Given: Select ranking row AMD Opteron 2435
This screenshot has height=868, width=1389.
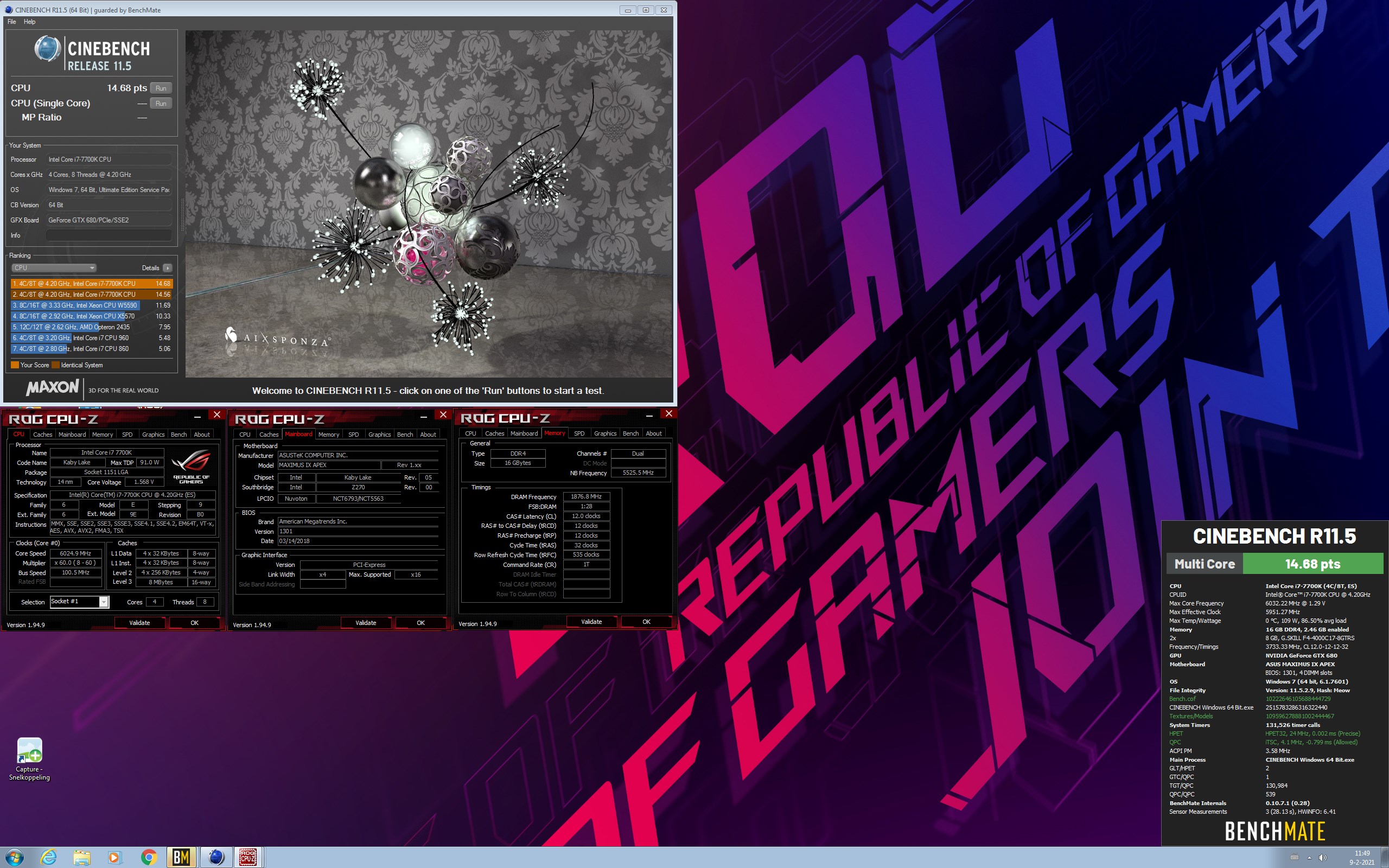Looking at the screenshot, I should tap(91, 327).
